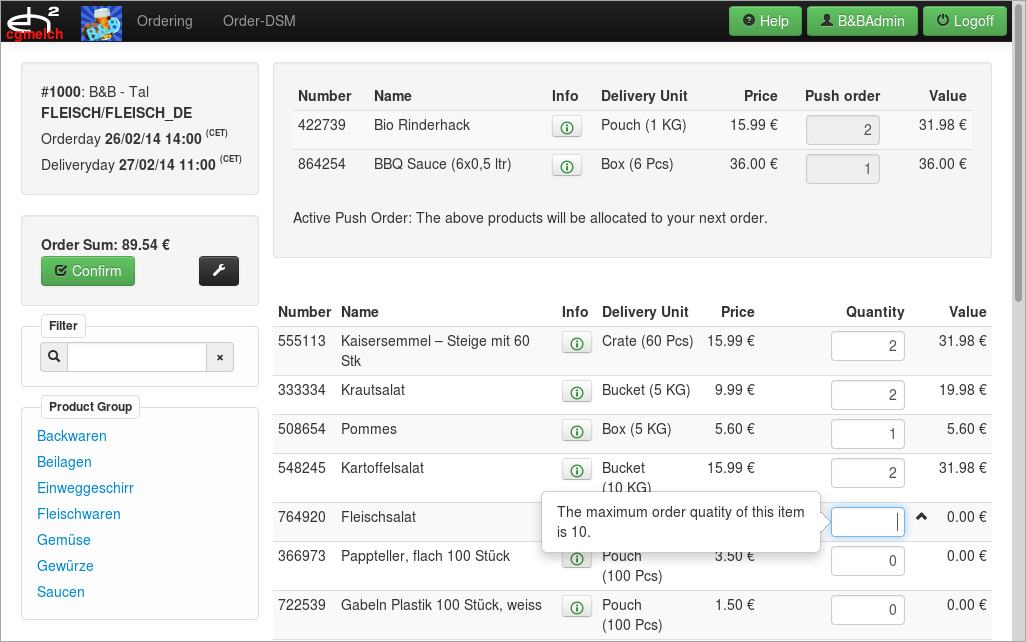The width and height of the screenshot is (1026, 642).
Task: Open info for BBQ Sauce product
Action: coord(566,166)
